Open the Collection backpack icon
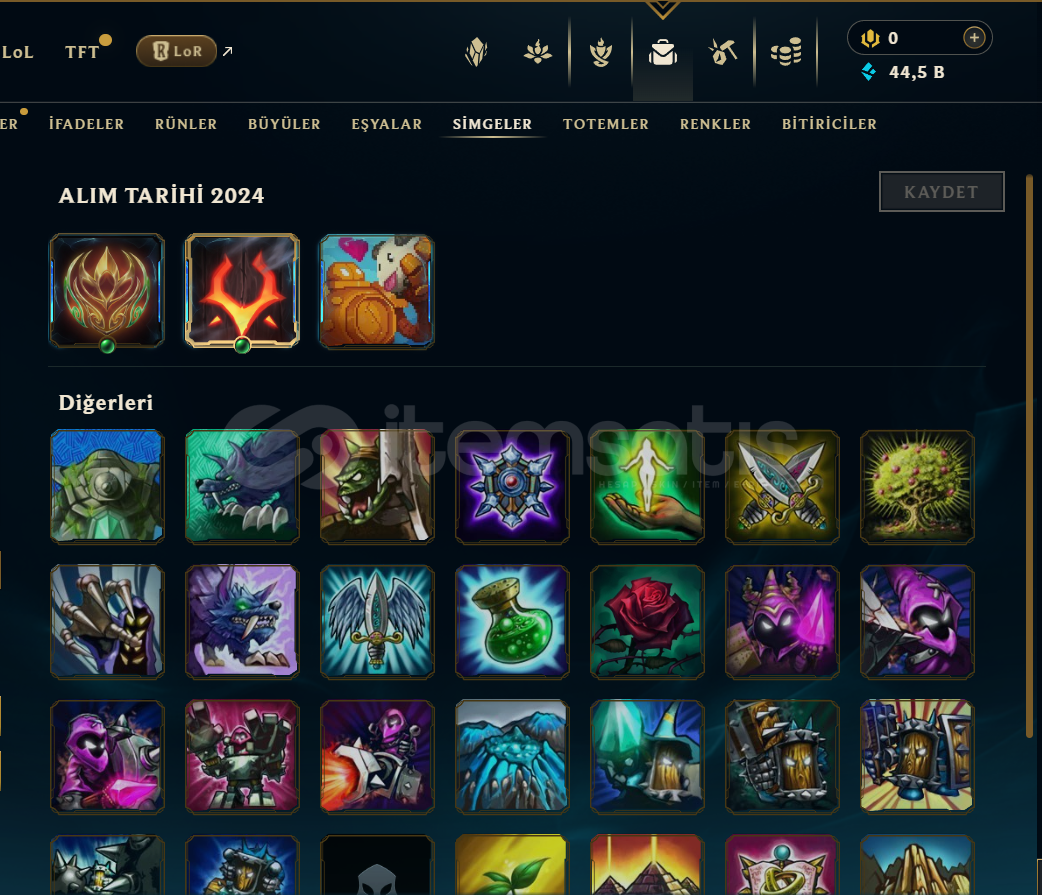This screenshot has width=1042, height=895. coord(663,52)
